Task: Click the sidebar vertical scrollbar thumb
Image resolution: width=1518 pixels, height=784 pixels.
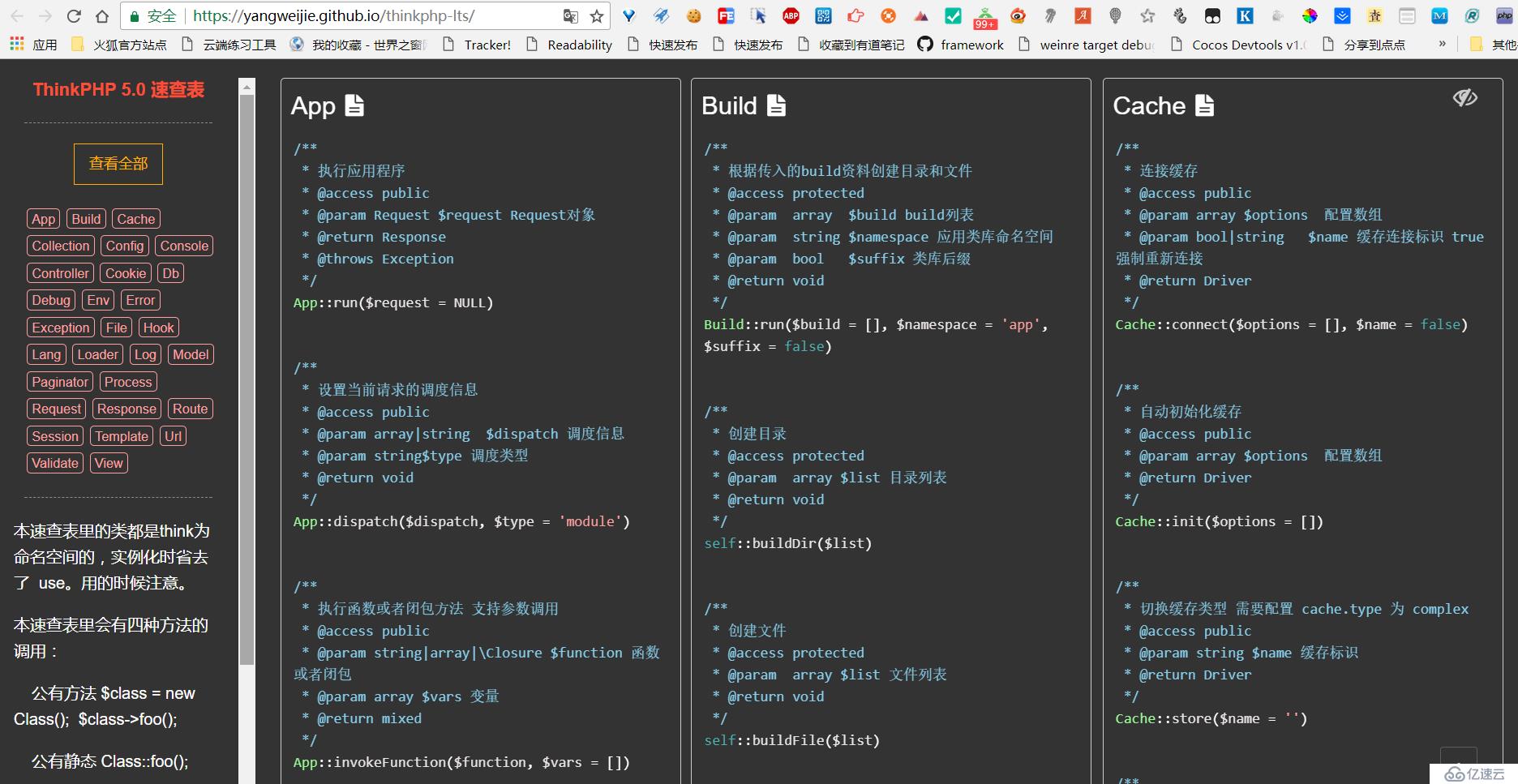Action: coord(247,379)
